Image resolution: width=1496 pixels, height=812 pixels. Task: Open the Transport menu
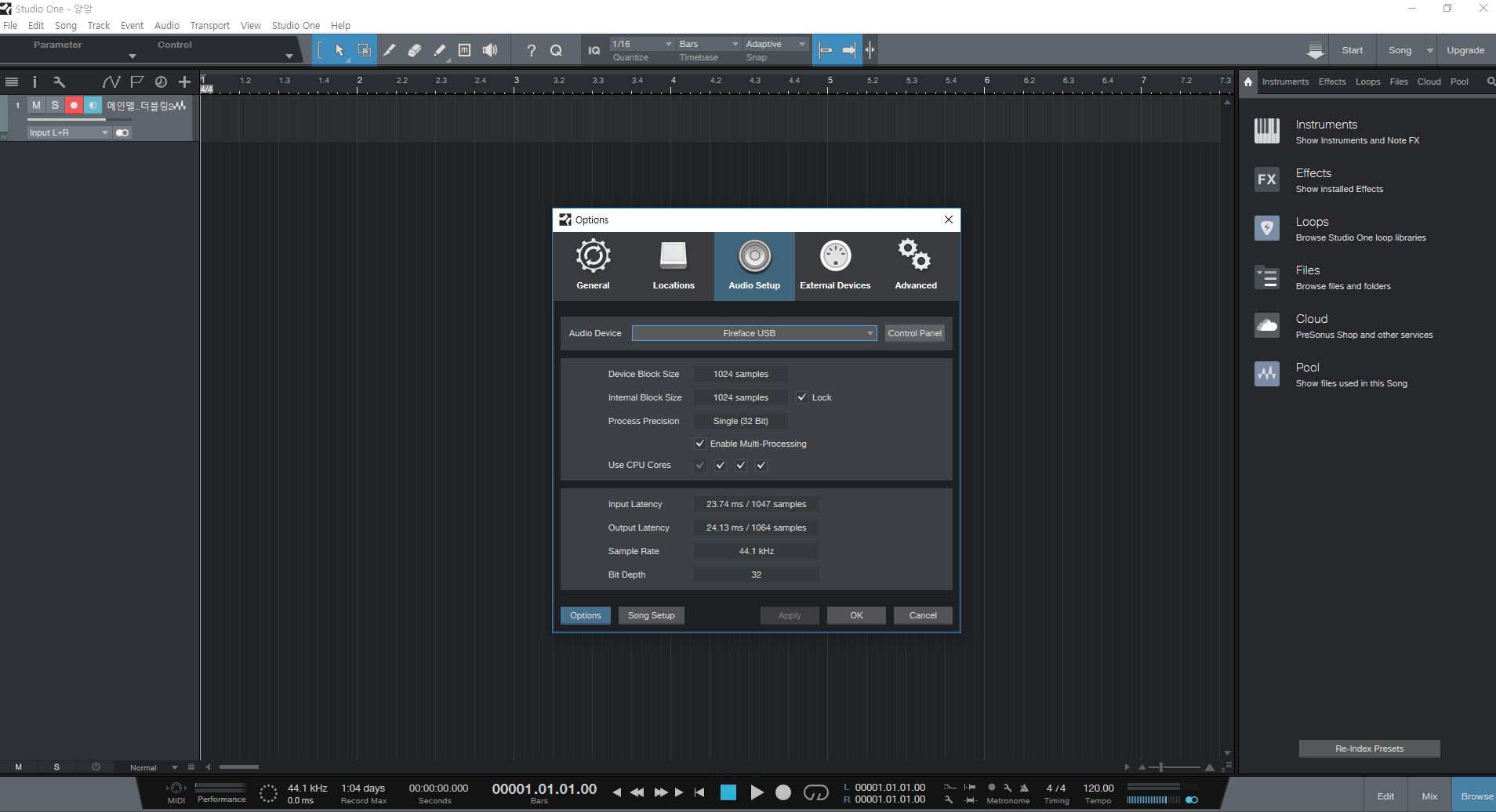[209, 25]
